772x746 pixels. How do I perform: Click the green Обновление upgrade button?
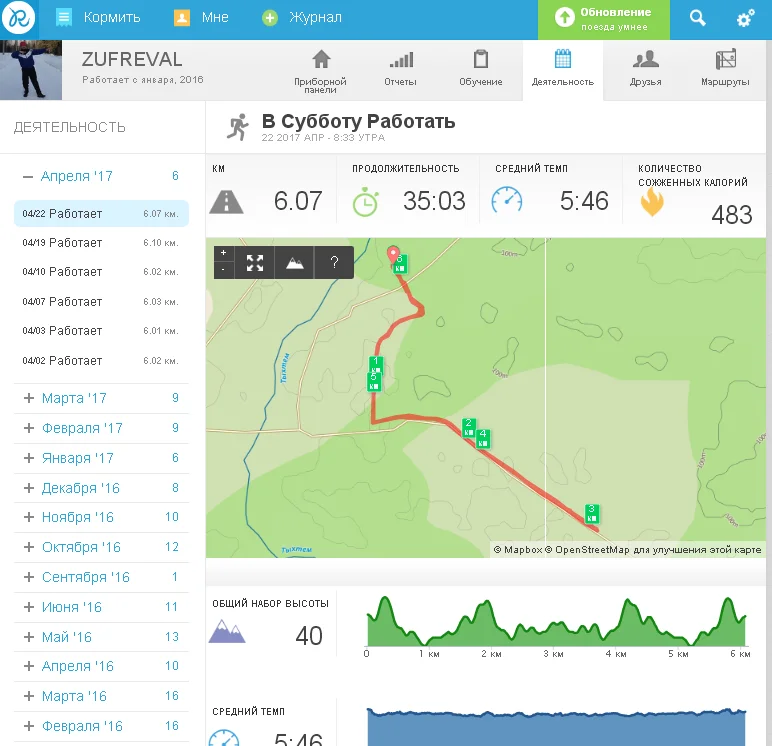(604, 20)
